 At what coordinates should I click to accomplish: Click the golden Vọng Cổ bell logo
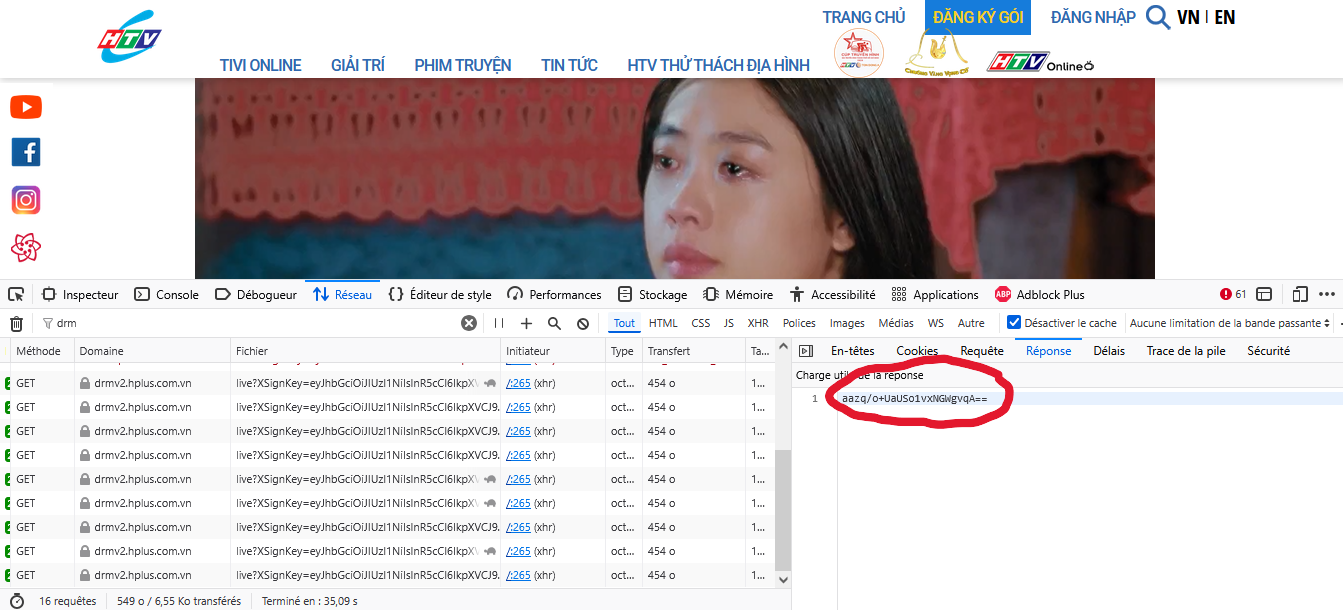pyautogui.click(x=936, y=53)
